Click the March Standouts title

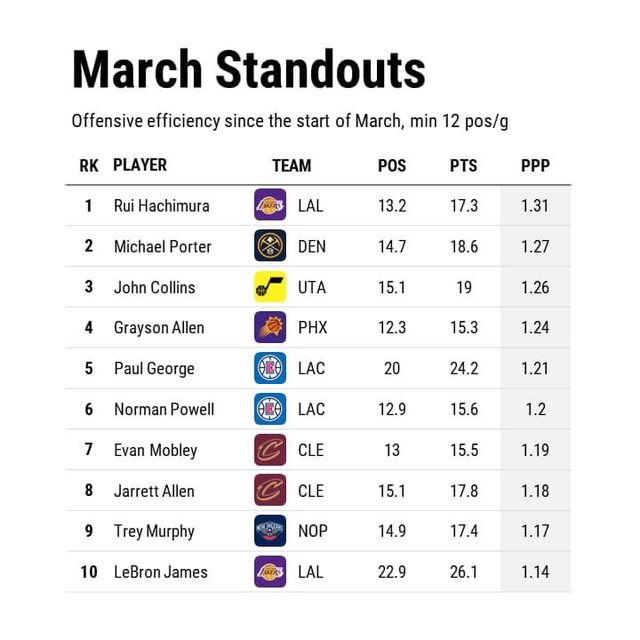coord(249,70)
